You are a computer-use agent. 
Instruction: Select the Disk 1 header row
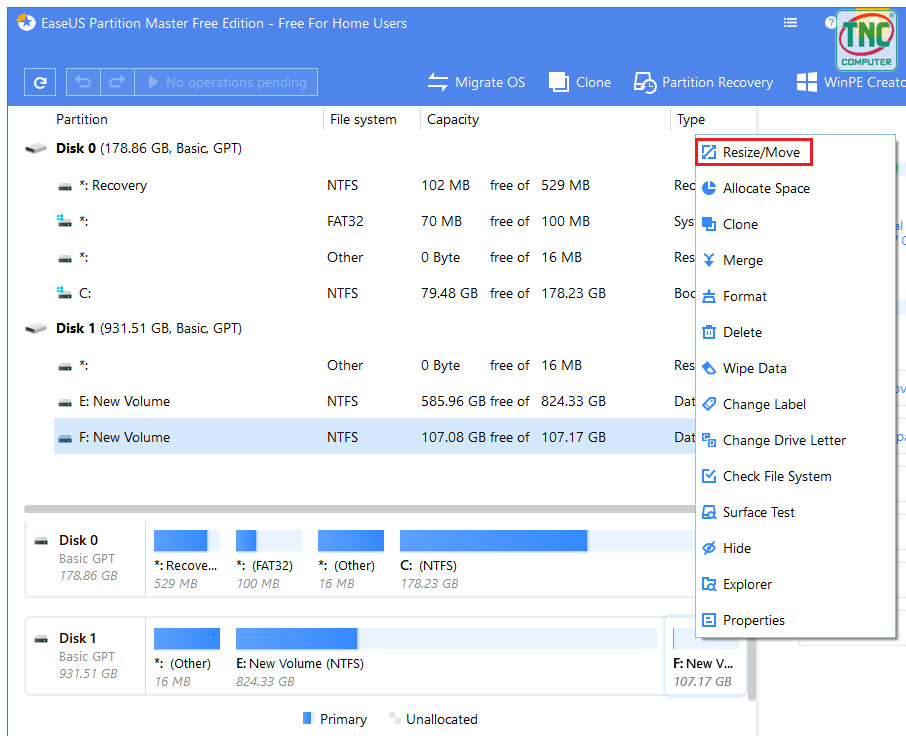tap(359, 328)
